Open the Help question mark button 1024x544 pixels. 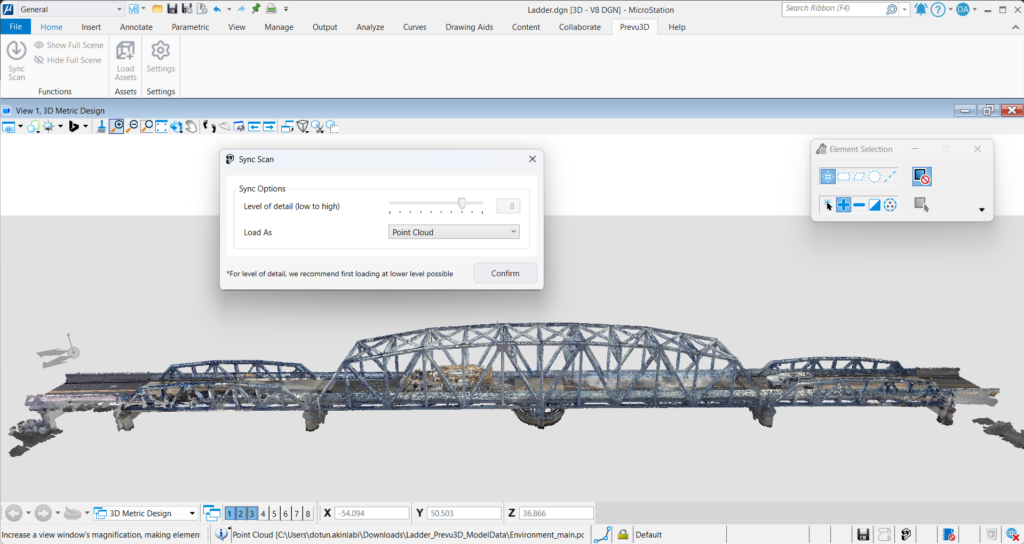point(938,9)
